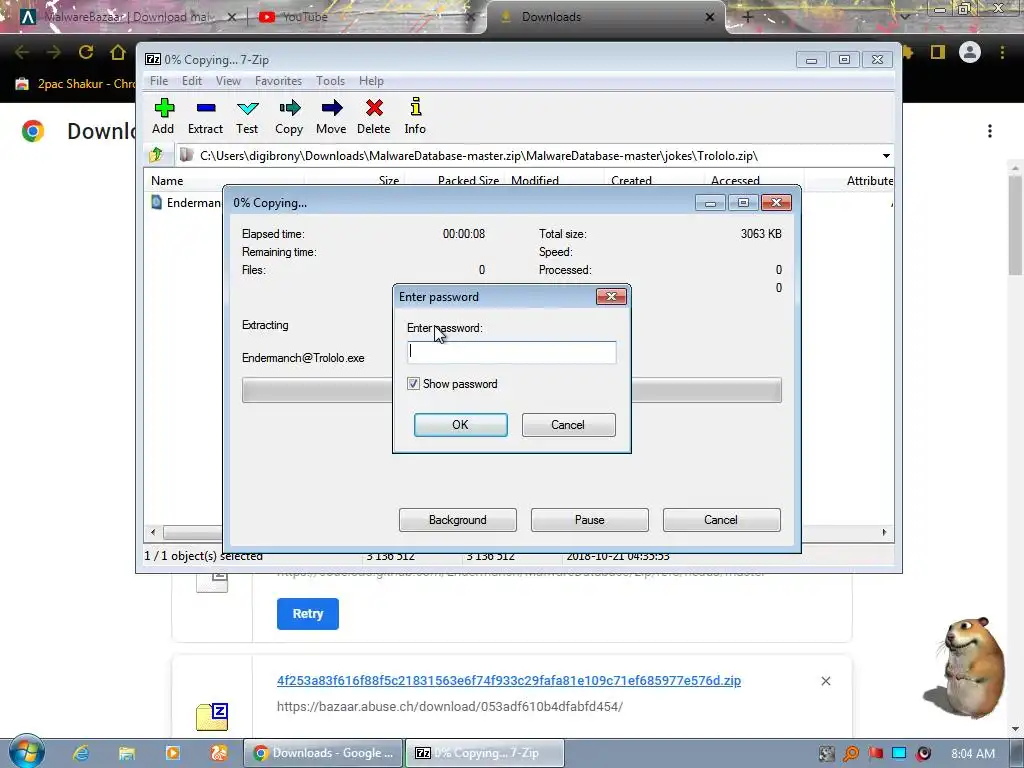The image size is (1024, 768).
Task: Open the media player taskbar icon
Action: [x=172, y=753]
